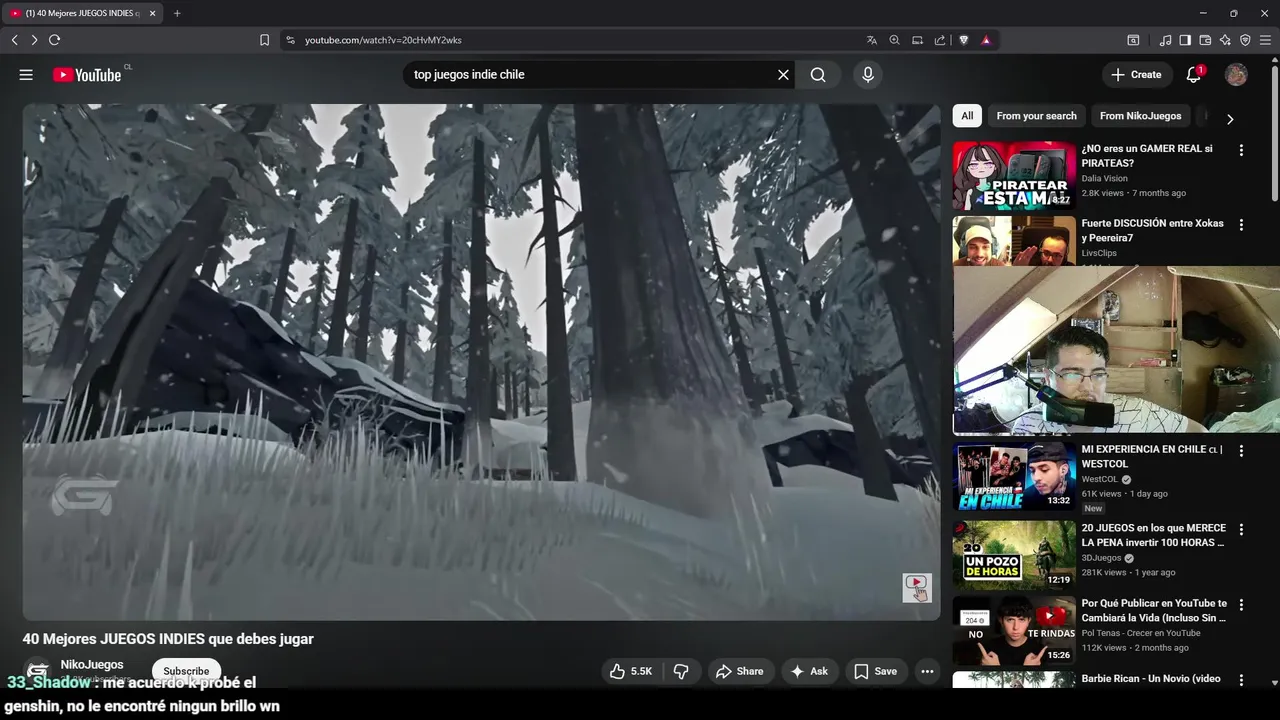Open Brave Rewards triangle icon
Image resolution: width=1280 pixels, height=720 pixels.
click(986, 40)
